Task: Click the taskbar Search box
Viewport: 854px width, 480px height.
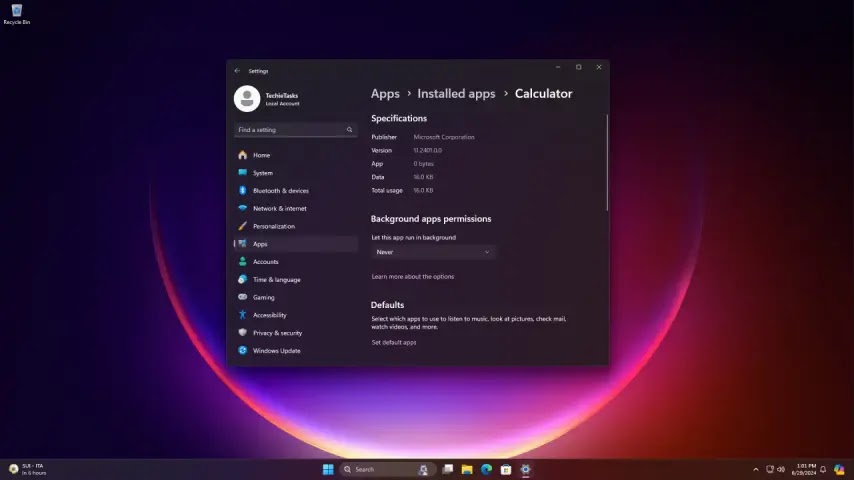Action: tap(387, 469)
